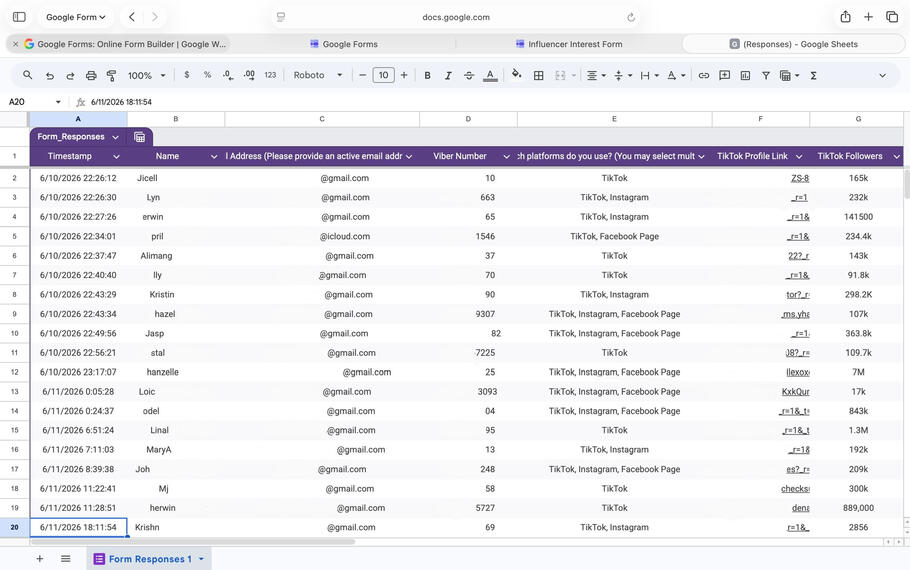910x570 pixels.
Task: Open TikTok profile link in hanzelle row
Action: 797,372
